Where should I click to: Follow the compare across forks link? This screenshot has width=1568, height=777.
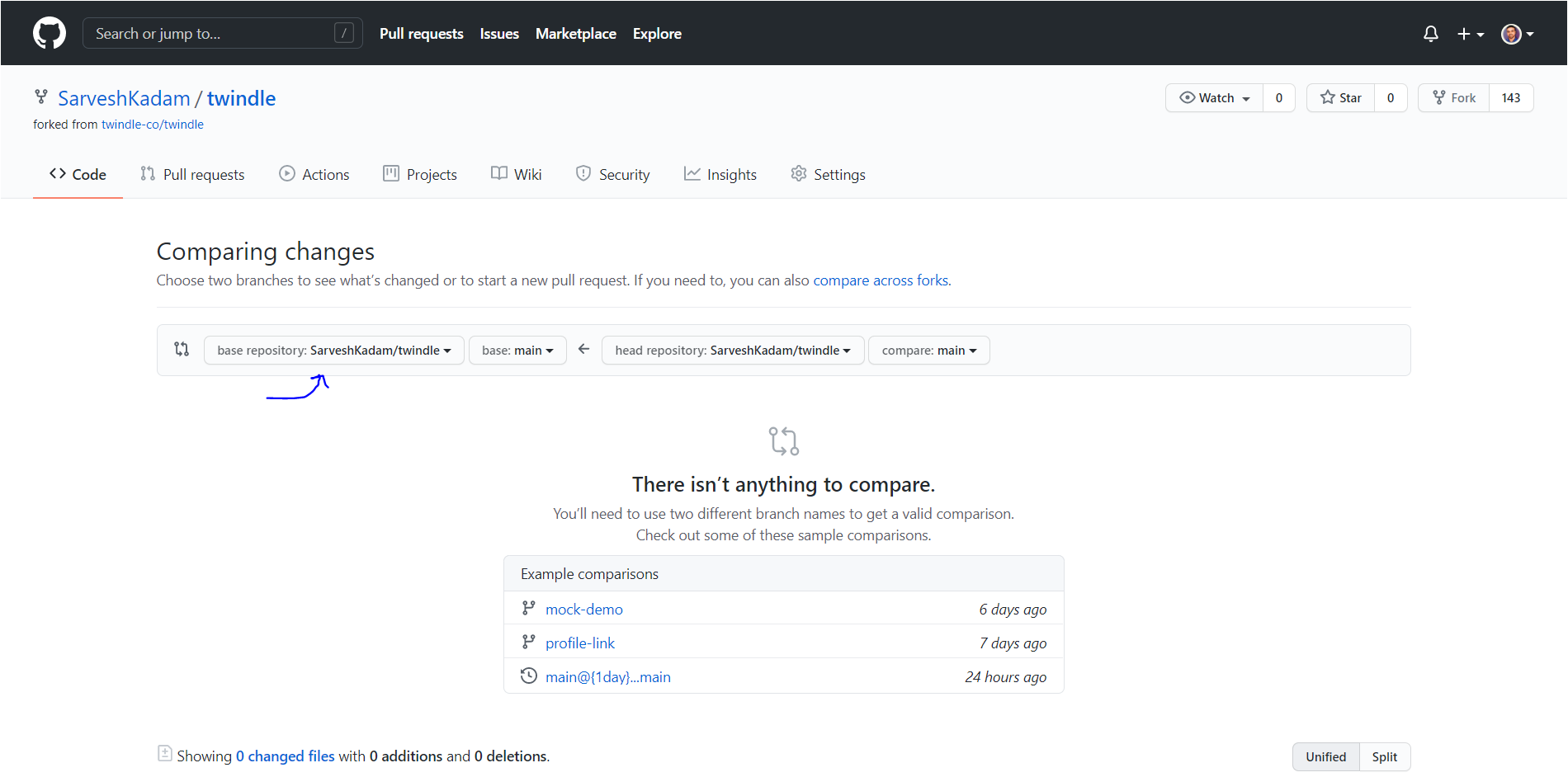881,280
